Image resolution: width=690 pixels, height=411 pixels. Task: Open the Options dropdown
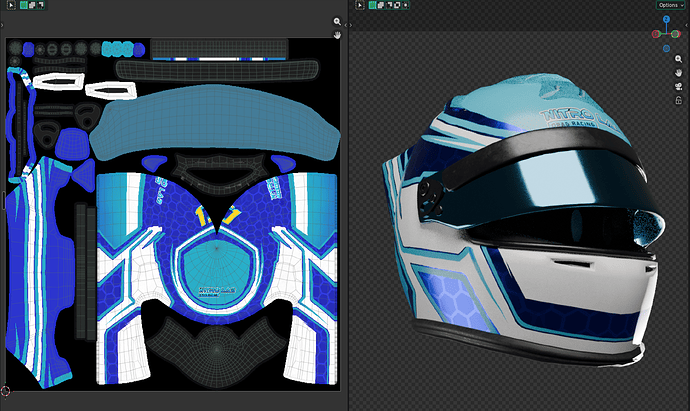click(x=671, y=5)
